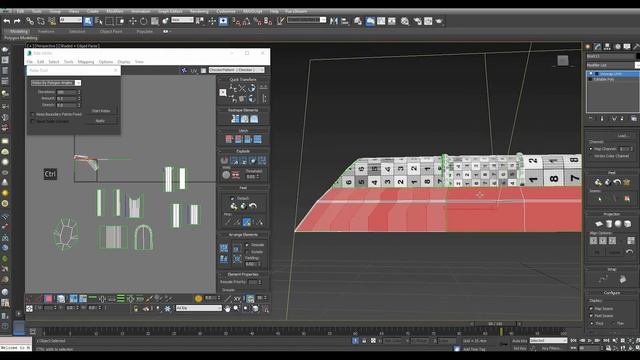Open the Hierarchy panel tab icon

pyautogui.click(x=607, y=47)
